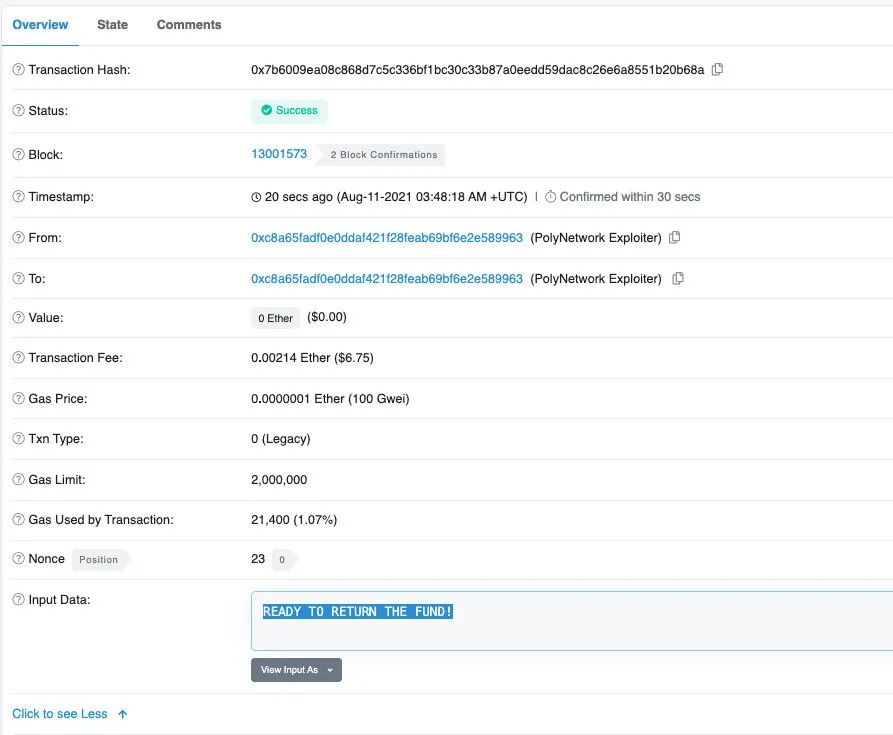Open the From address link
The width and height of the screenshot is (893, 735).
(x=387, y=237)
